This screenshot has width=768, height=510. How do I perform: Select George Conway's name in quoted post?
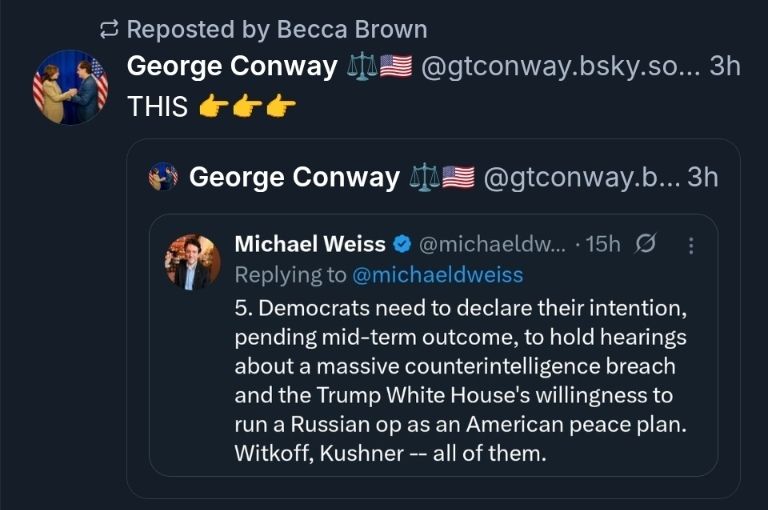coord(294,177)
